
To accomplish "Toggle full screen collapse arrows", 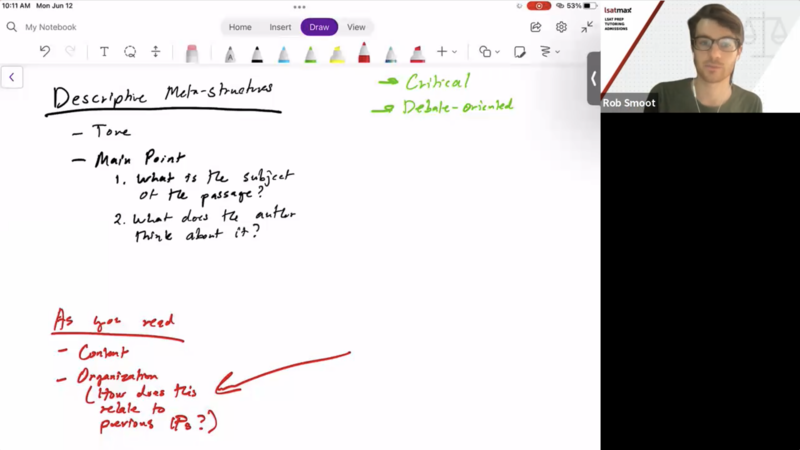I will coord(587,27).
